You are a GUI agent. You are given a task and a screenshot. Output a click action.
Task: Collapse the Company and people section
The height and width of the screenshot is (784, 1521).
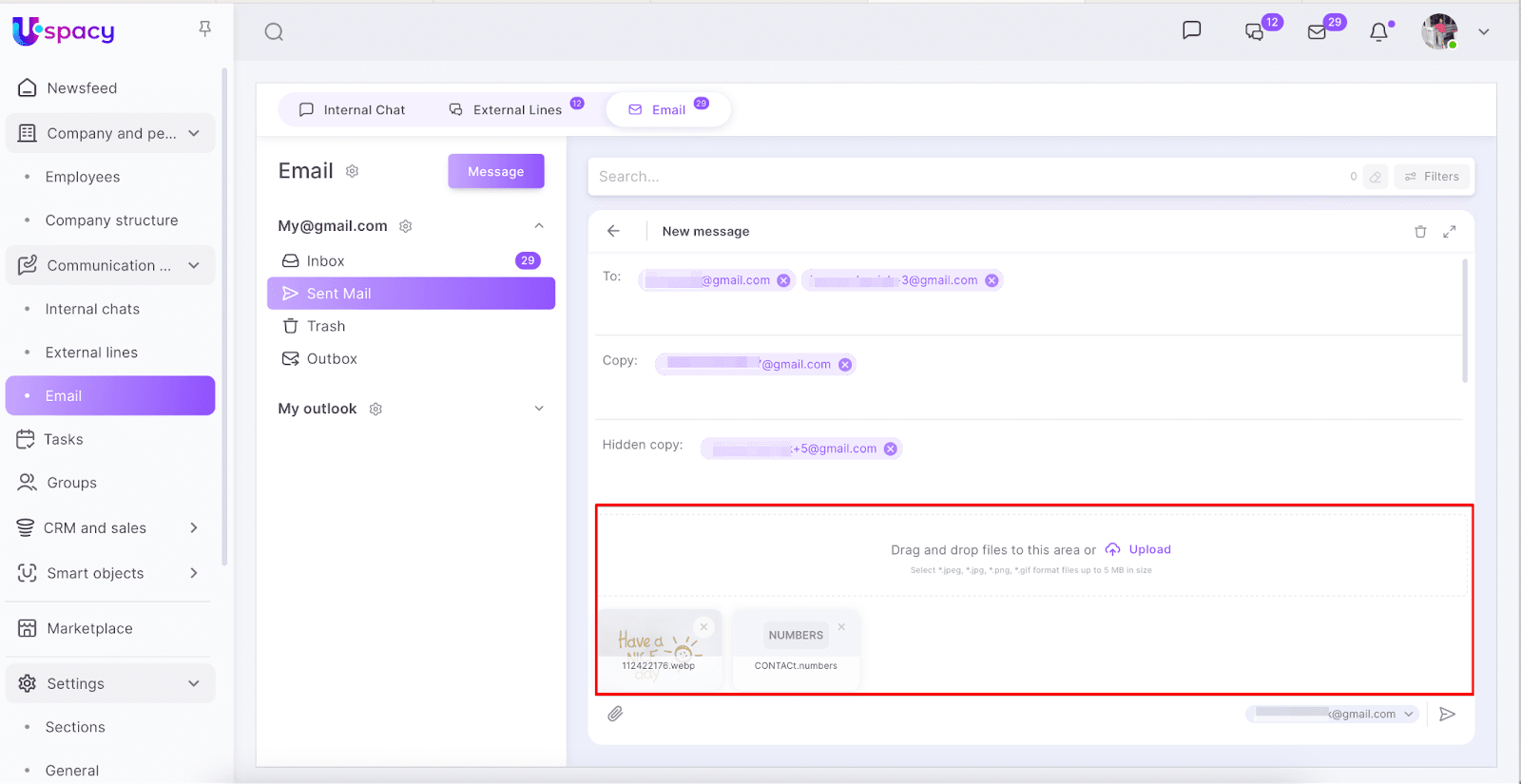click(x=194, y=133)
